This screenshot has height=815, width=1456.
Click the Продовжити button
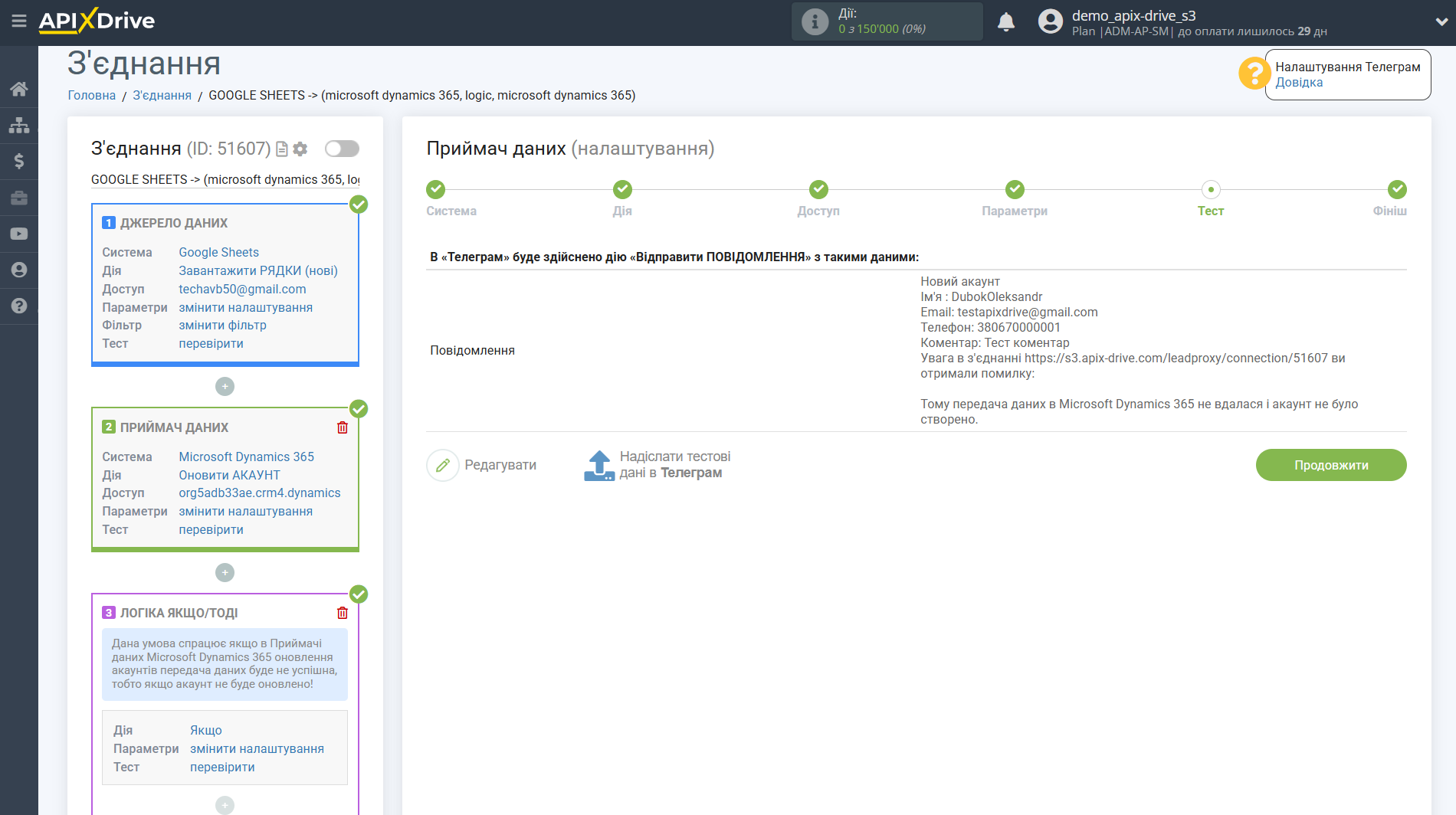1331,465
